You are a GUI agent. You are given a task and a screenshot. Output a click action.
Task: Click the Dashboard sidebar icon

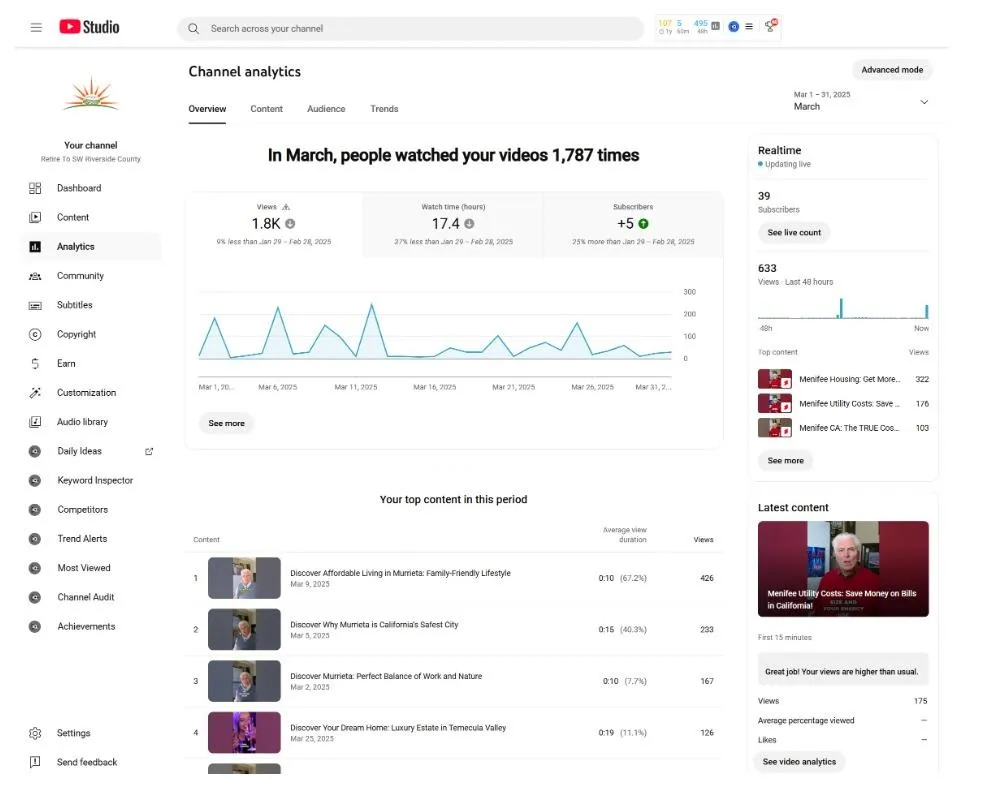pyautogui.click(x=35, y=188)
